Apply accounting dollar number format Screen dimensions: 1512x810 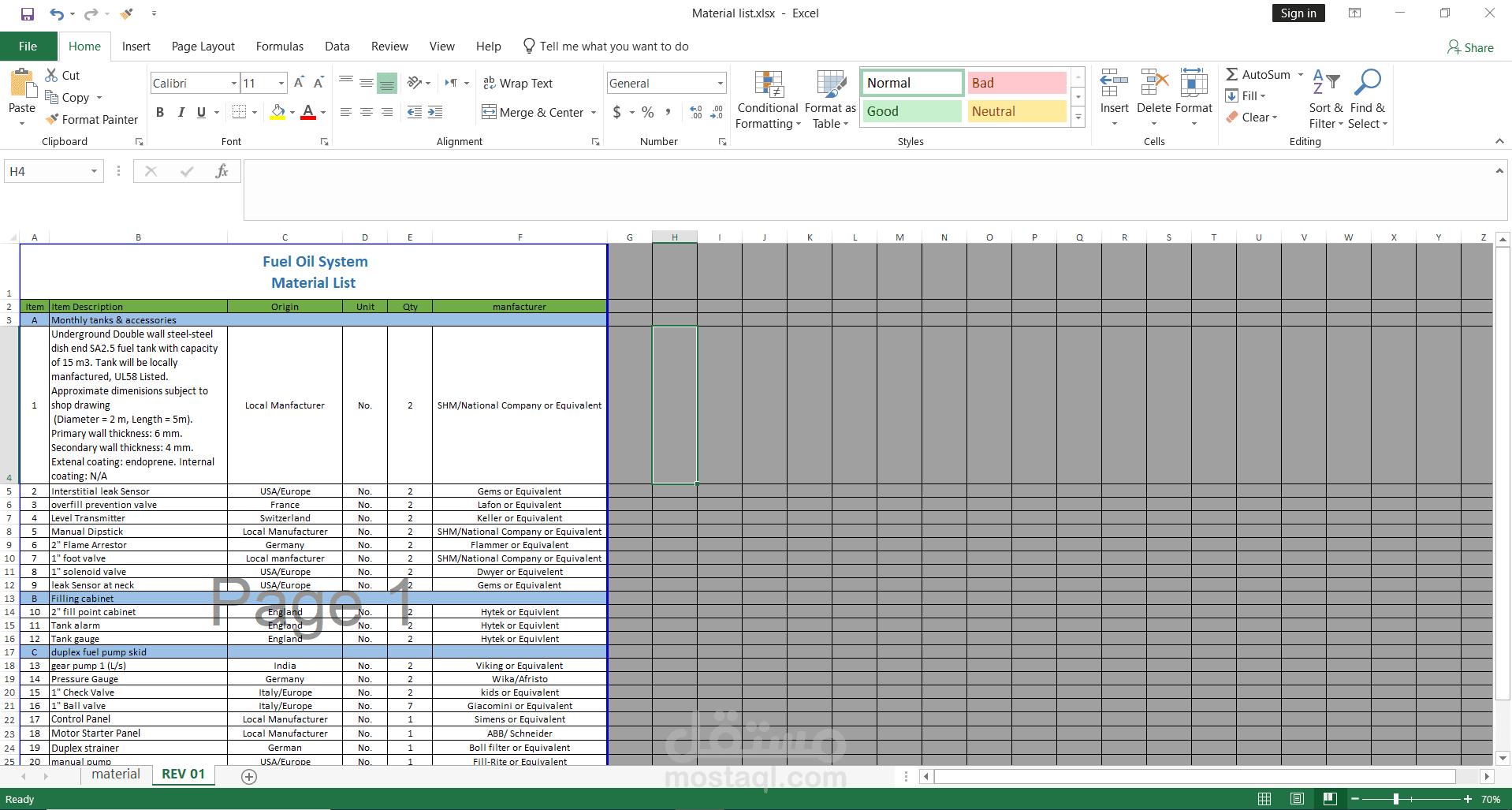point(617,112)
